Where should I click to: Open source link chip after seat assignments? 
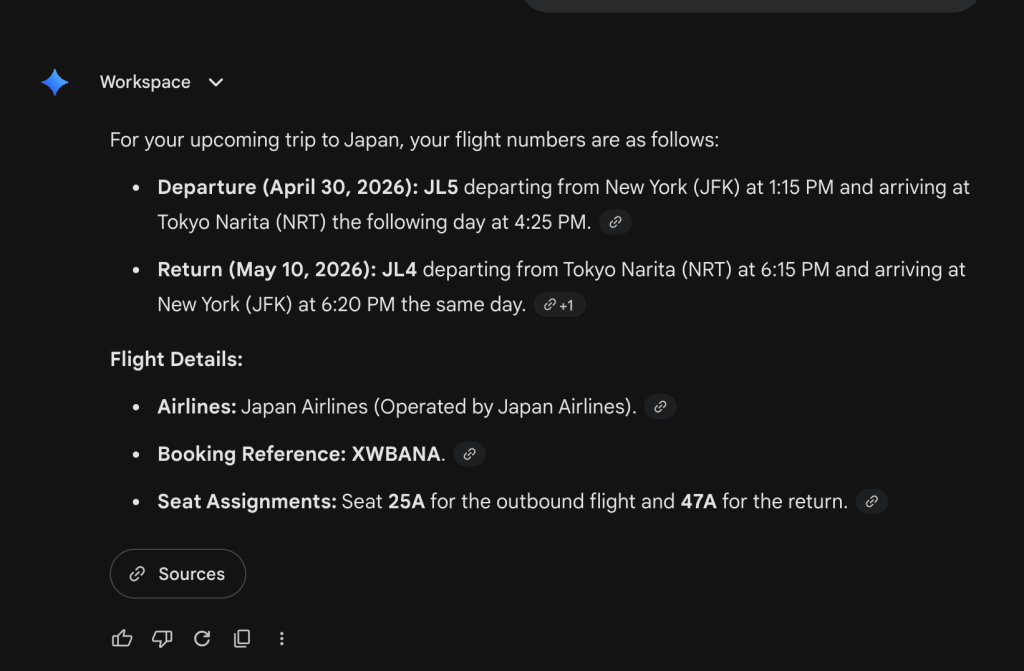pyautogui.click(x=871, y=502)
